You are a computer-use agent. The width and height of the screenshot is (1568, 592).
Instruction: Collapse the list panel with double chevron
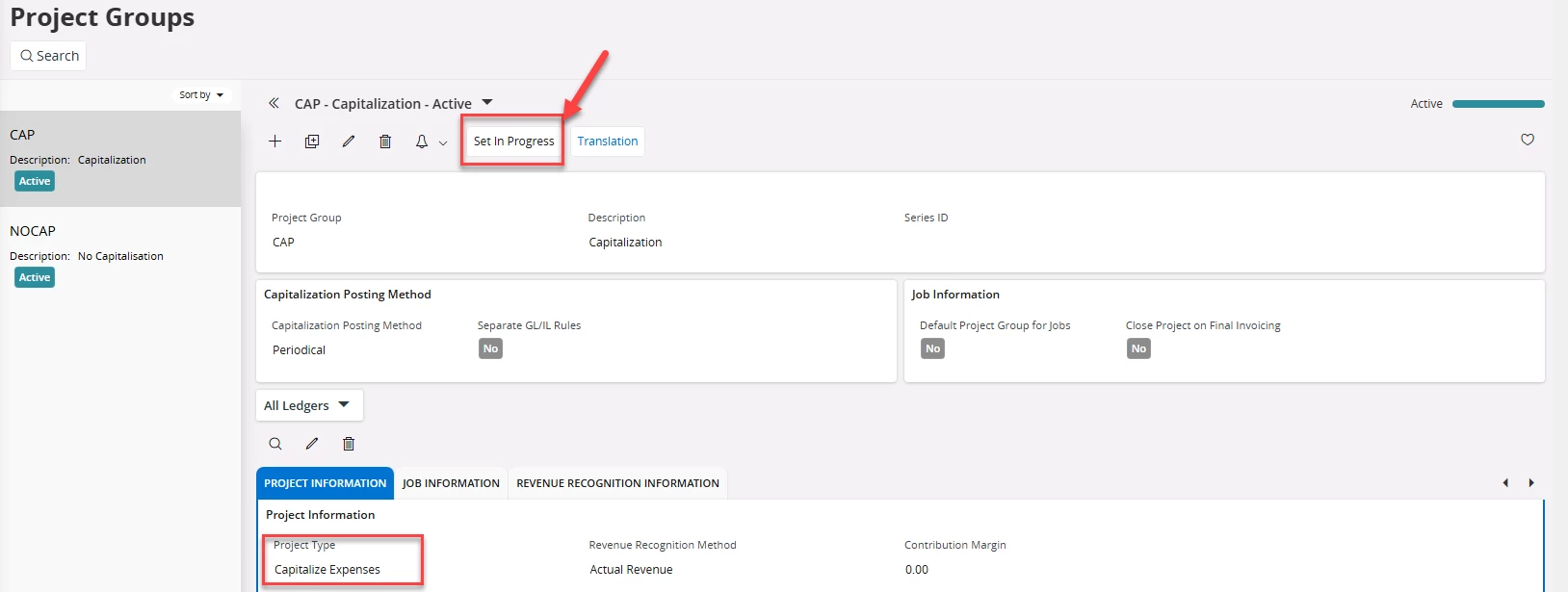(x=274, y=103)
